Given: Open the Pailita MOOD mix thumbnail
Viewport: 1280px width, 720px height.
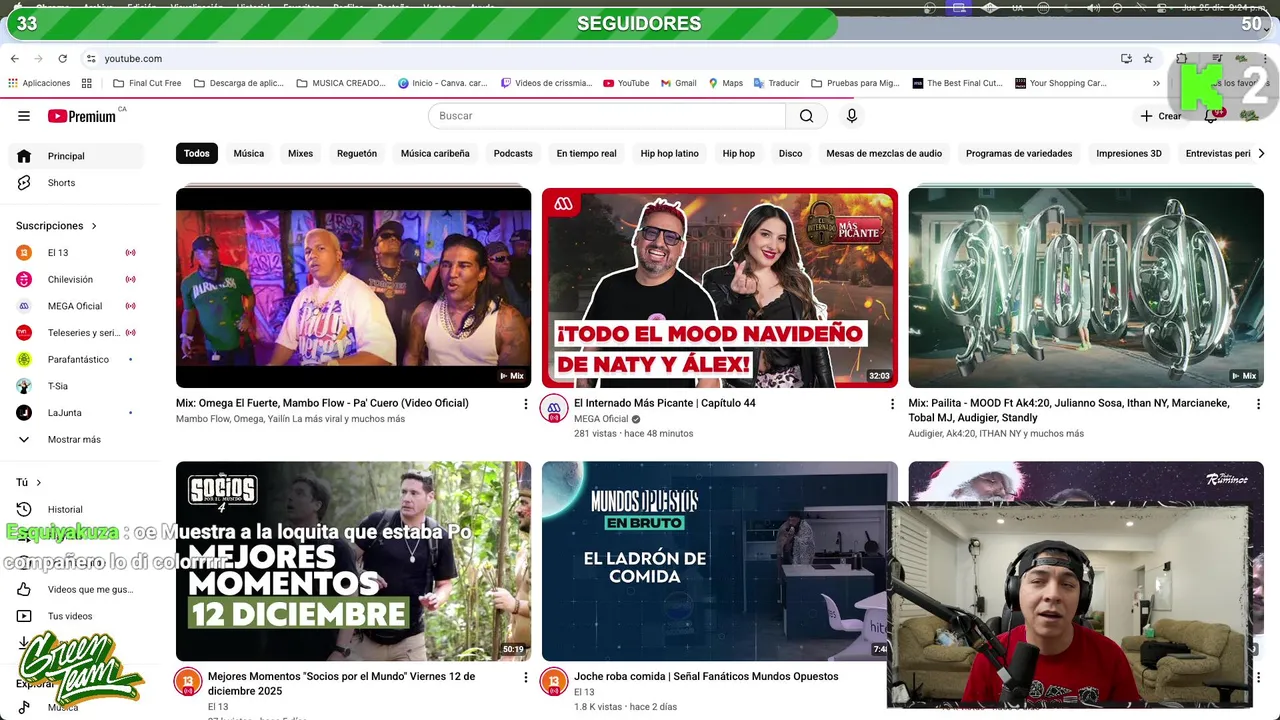Looking at the screenshot, I should click(x=1086, y=288).
